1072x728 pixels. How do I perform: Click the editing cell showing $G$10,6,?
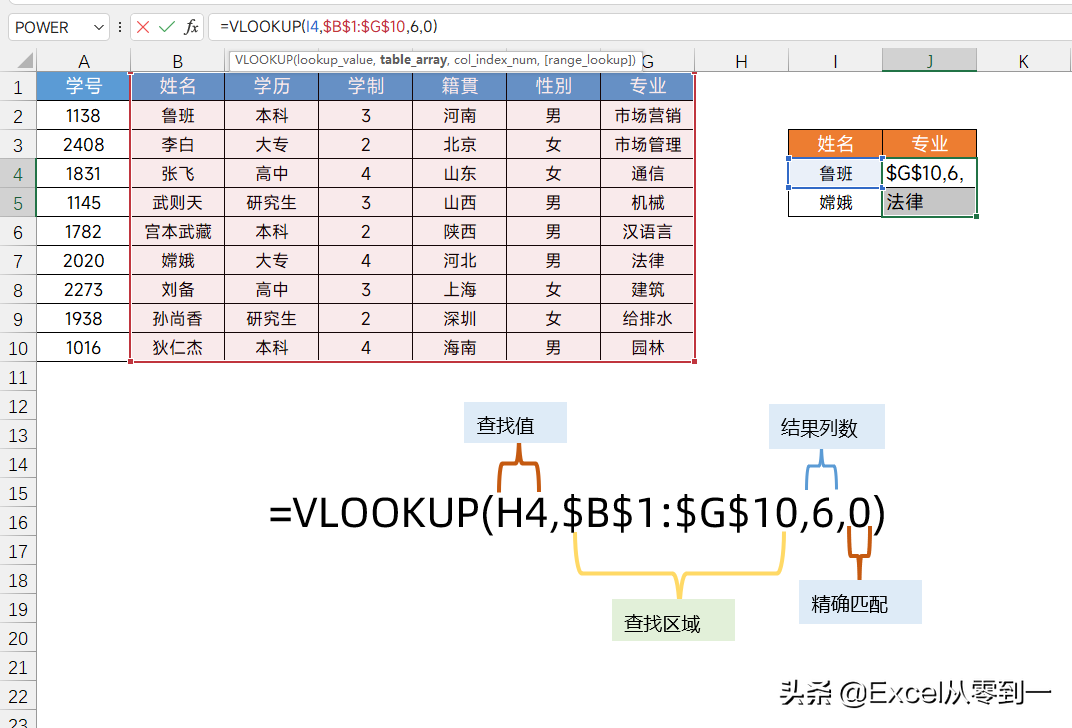click(929, 174)
